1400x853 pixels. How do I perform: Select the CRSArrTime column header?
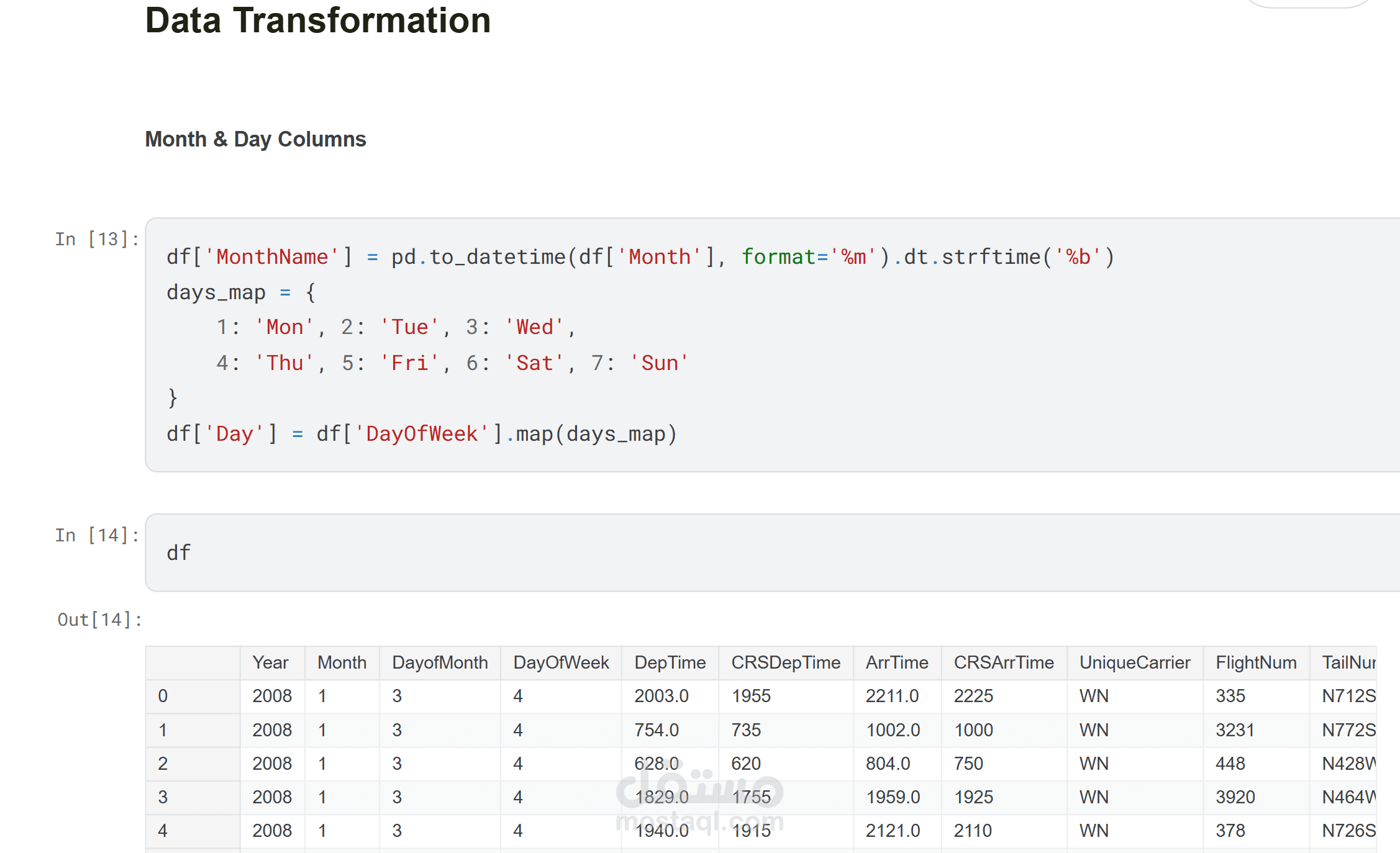1004,662
